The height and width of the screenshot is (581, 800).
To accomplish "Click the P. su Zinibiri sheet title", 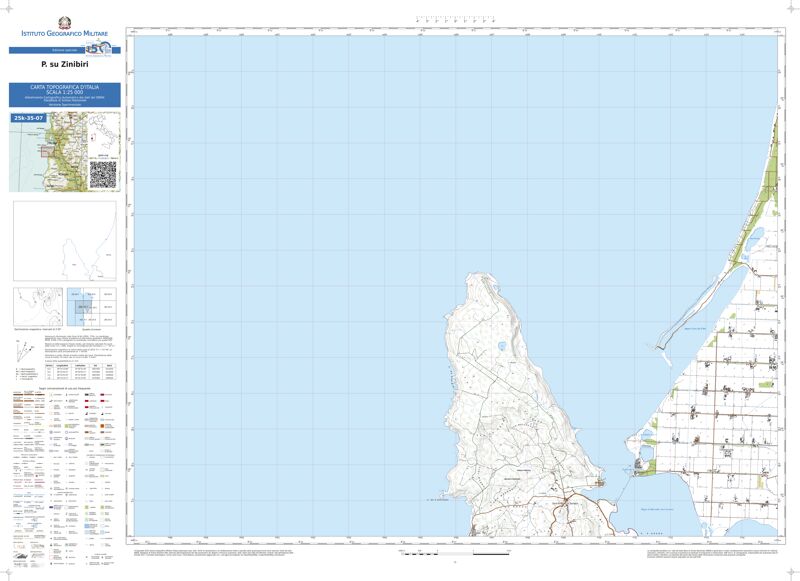I will [x=65, y=64].
